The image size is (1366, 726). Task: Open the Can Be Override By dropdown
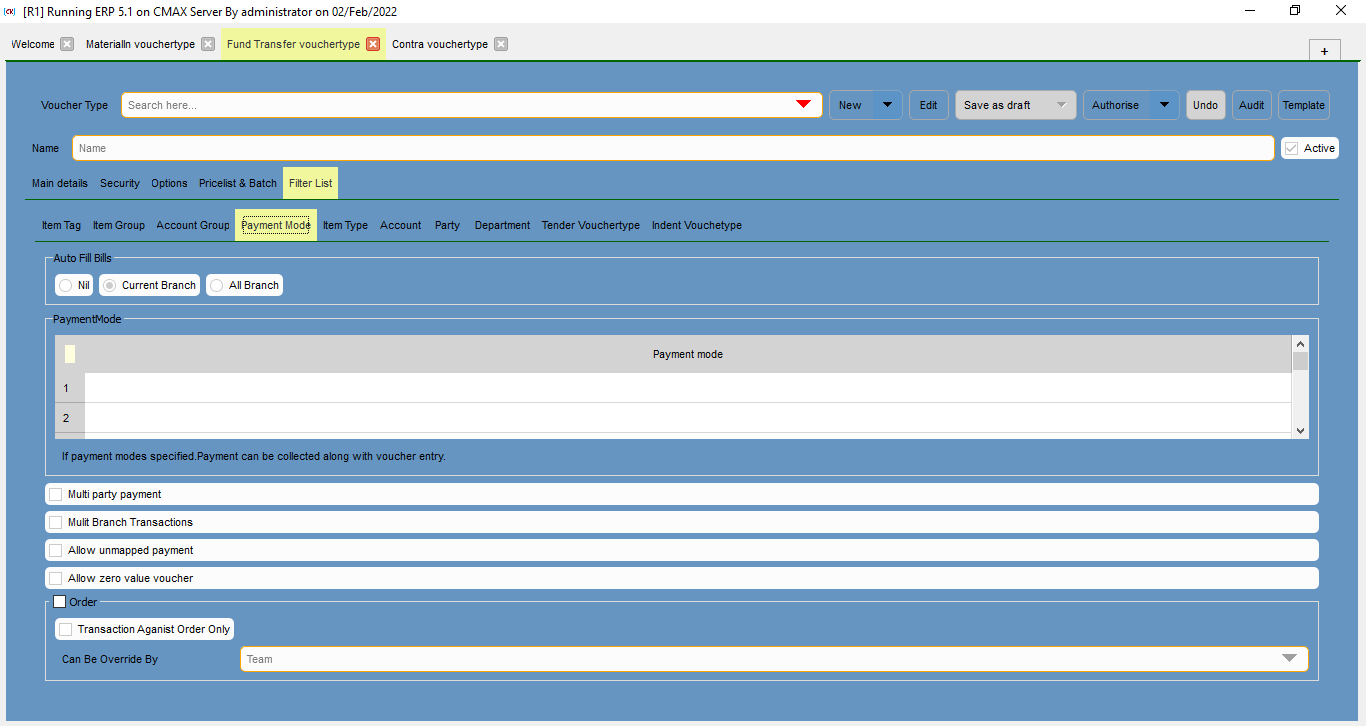[1290, 659]
